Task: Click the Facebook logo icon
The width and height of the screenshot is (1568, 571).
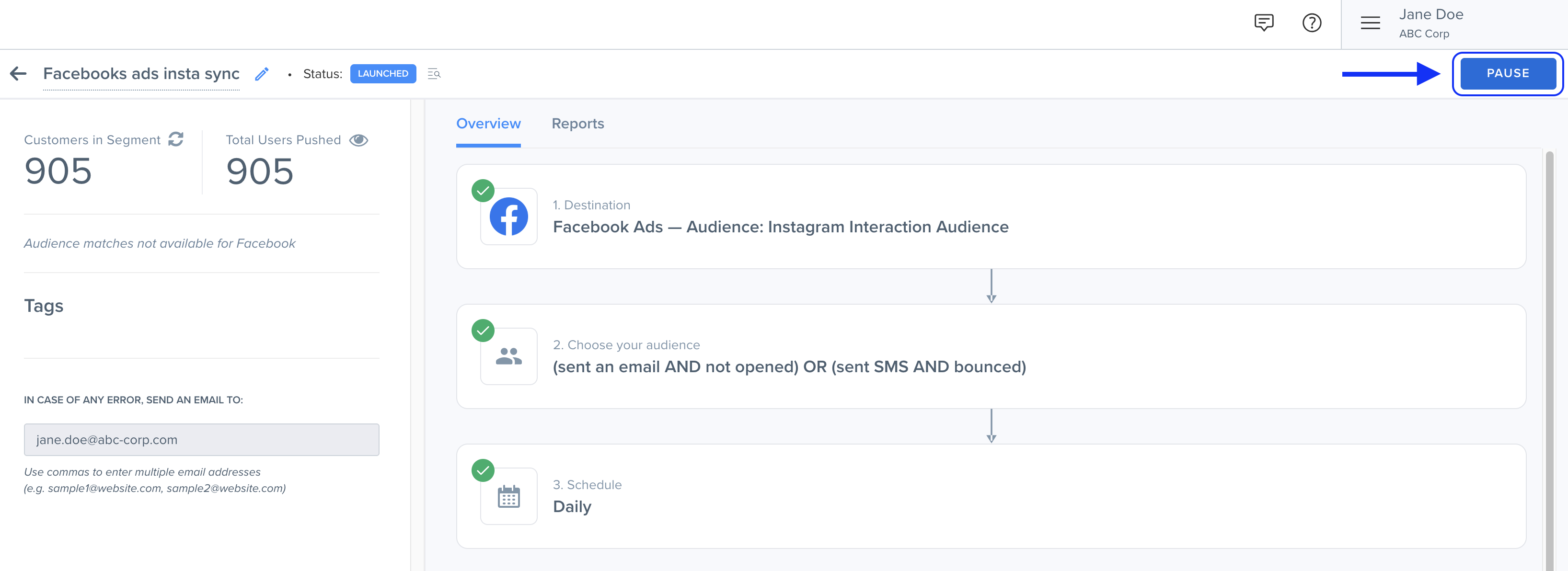Action: [x=508, y=217]
